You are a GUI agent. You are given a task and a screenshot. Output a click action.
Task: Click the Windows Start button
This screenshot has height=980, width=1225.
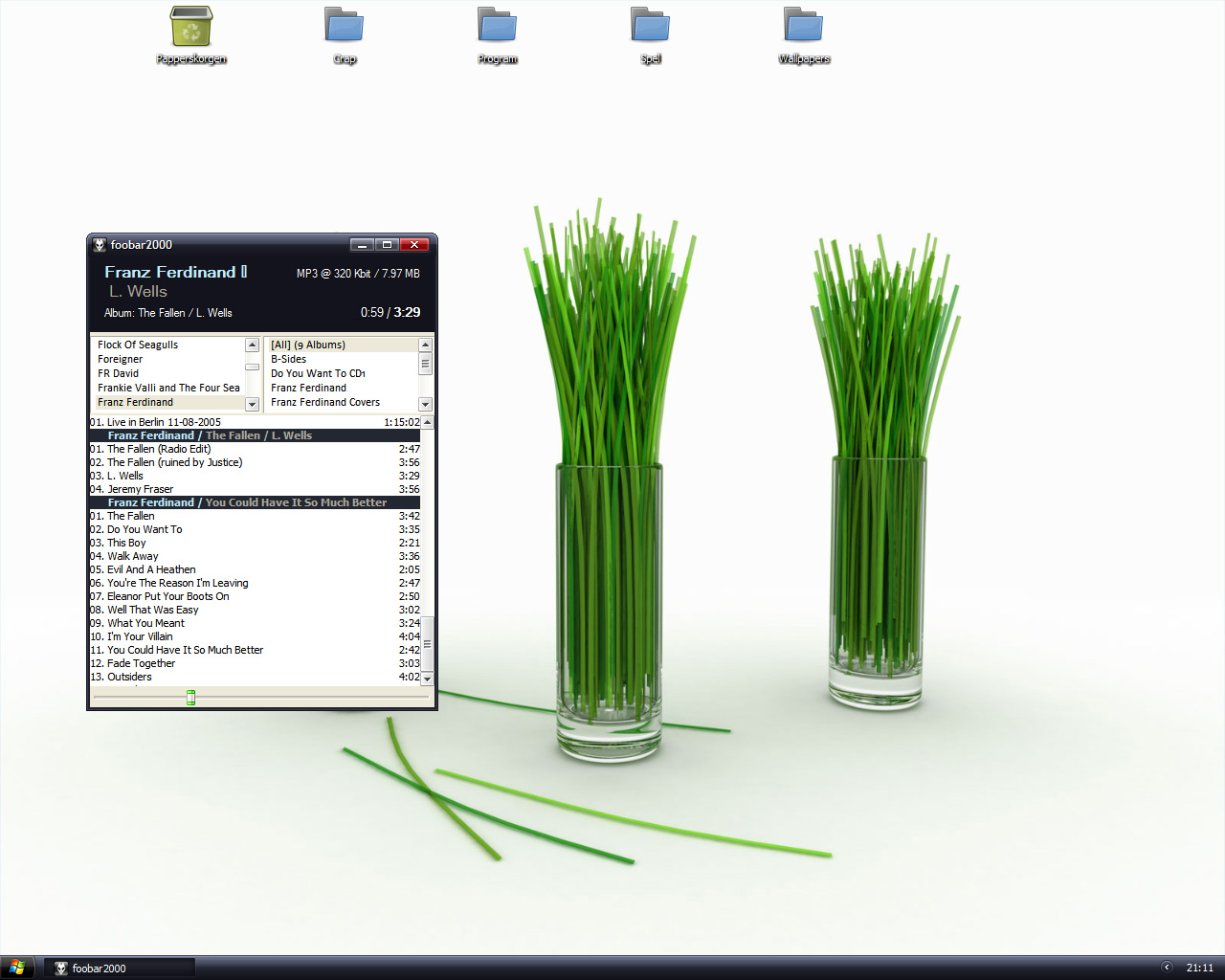pyautogui.click(x=17, y=968)
